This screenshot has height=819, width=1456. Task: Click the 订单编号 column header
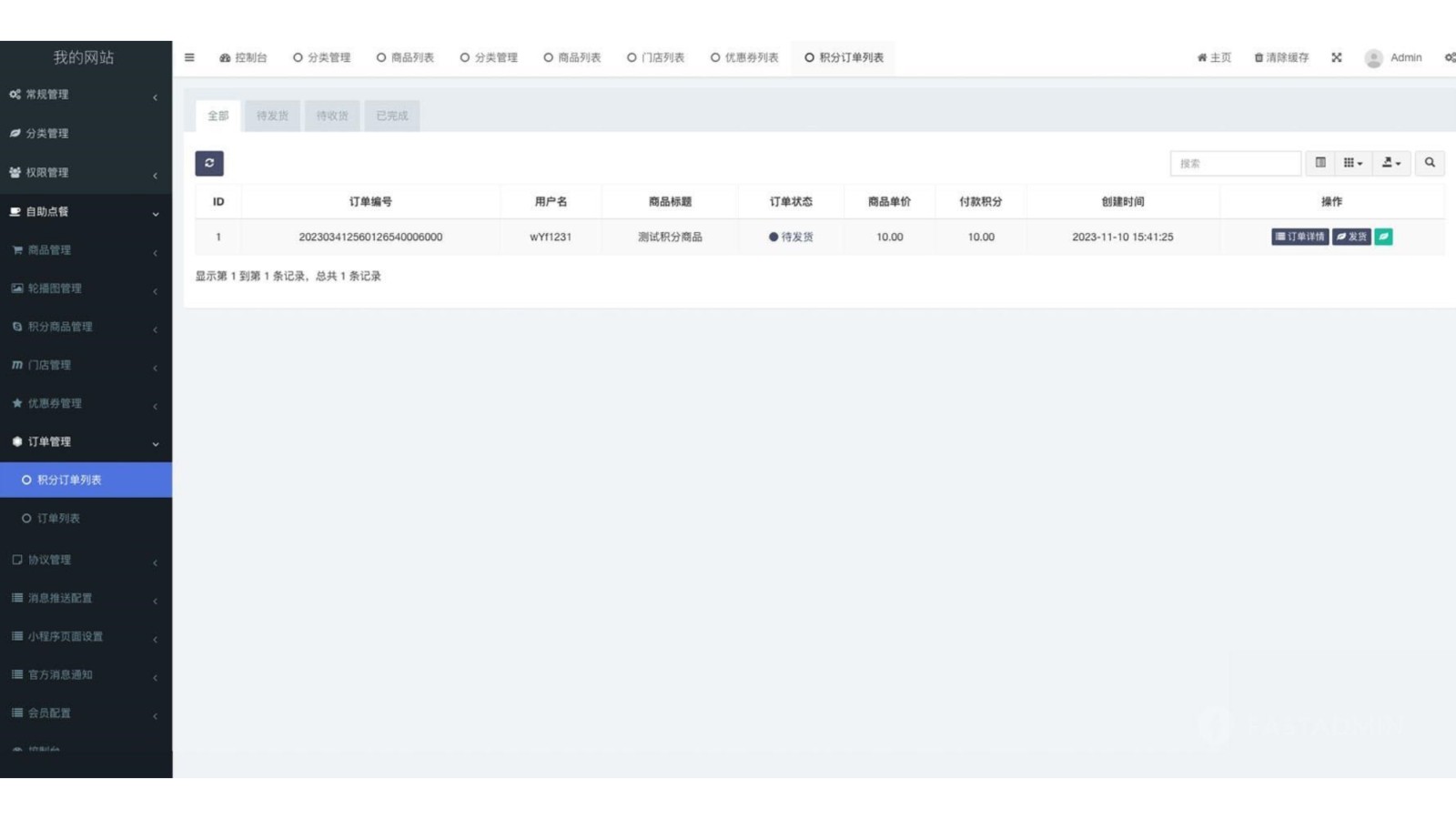click(370, 201)
